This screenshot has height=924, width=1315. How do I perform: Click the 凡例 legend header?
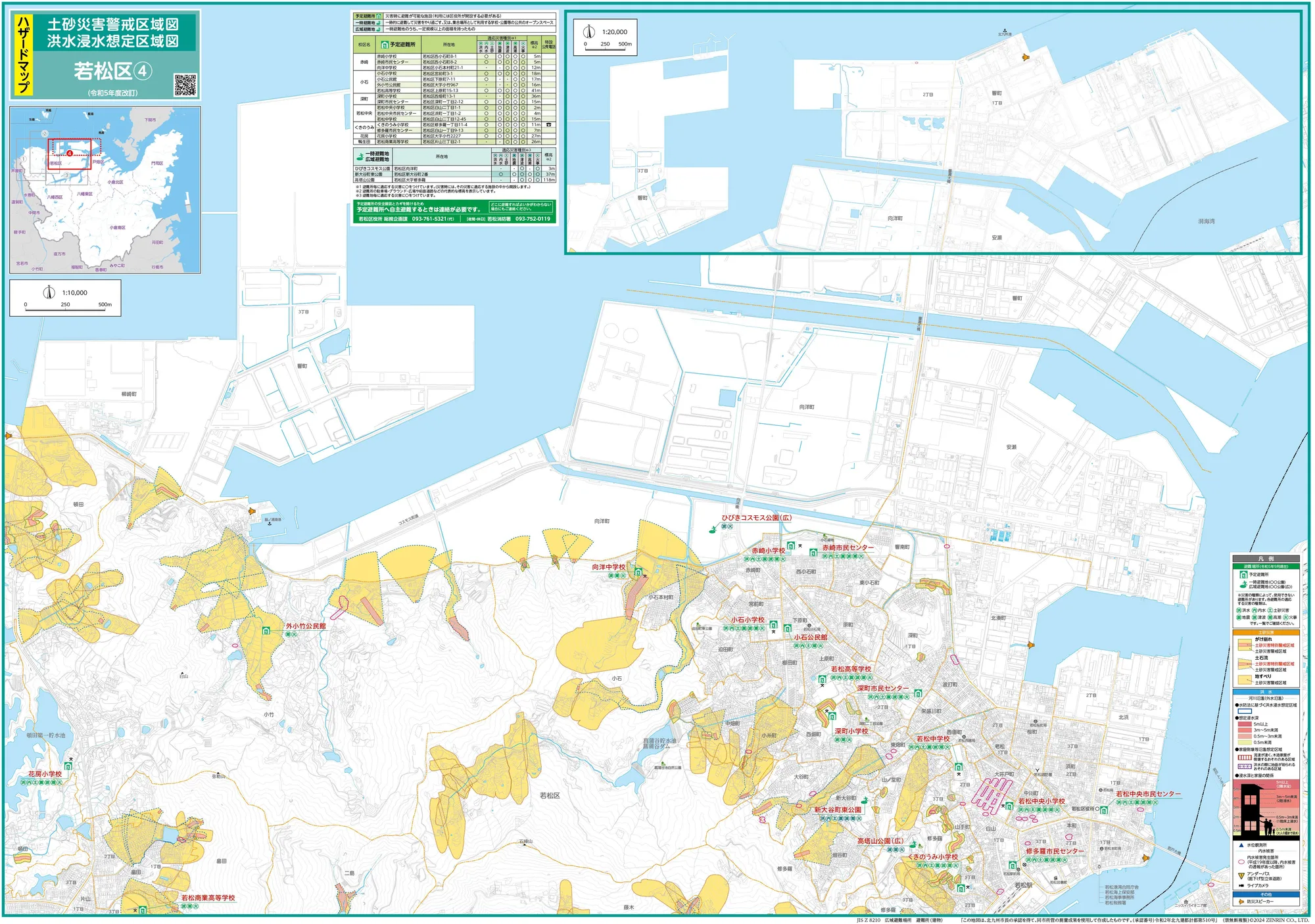pos(1266,559)
